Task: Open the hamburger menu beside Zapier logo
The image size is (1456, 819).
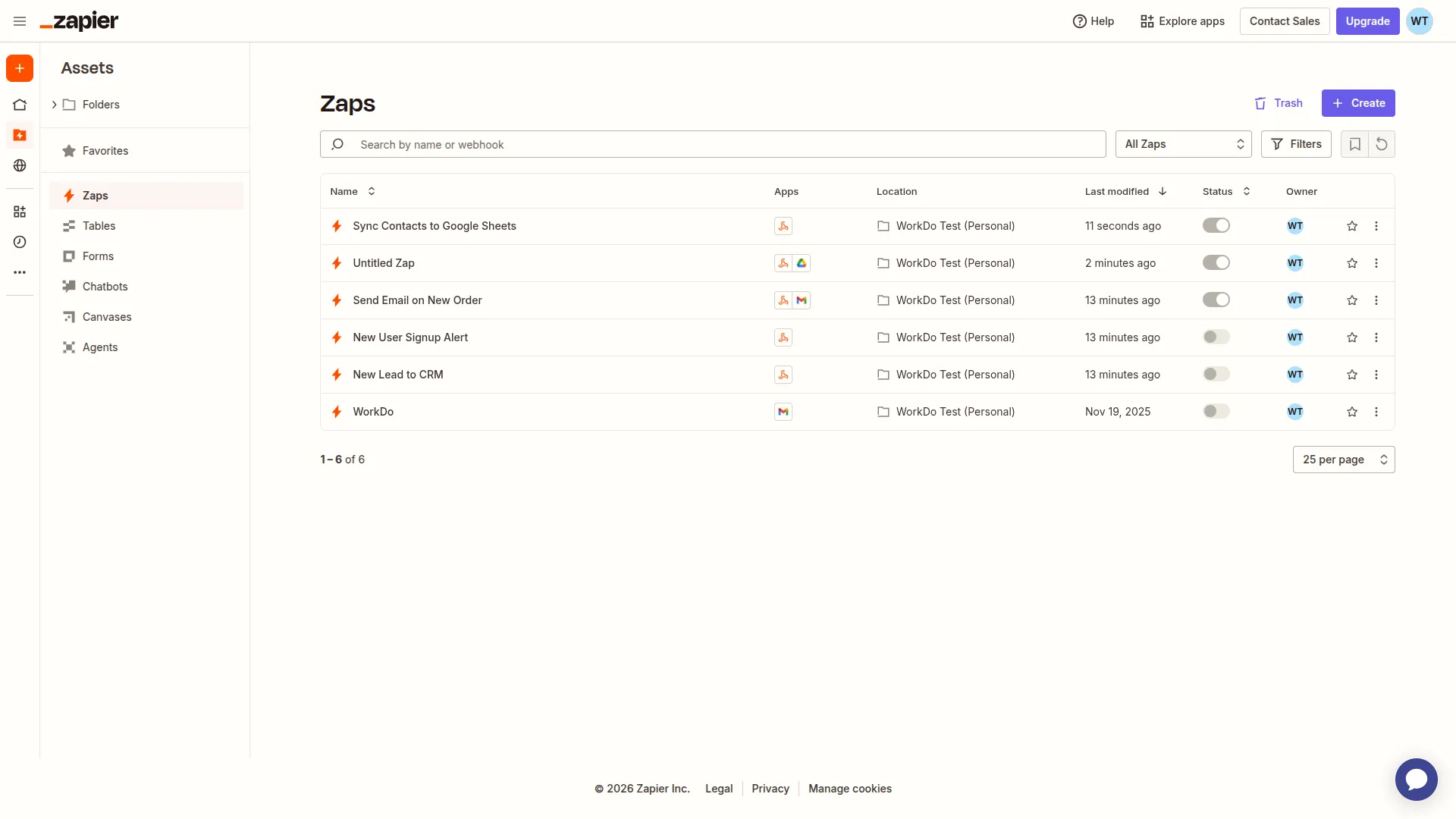Action: coord(20,21)
